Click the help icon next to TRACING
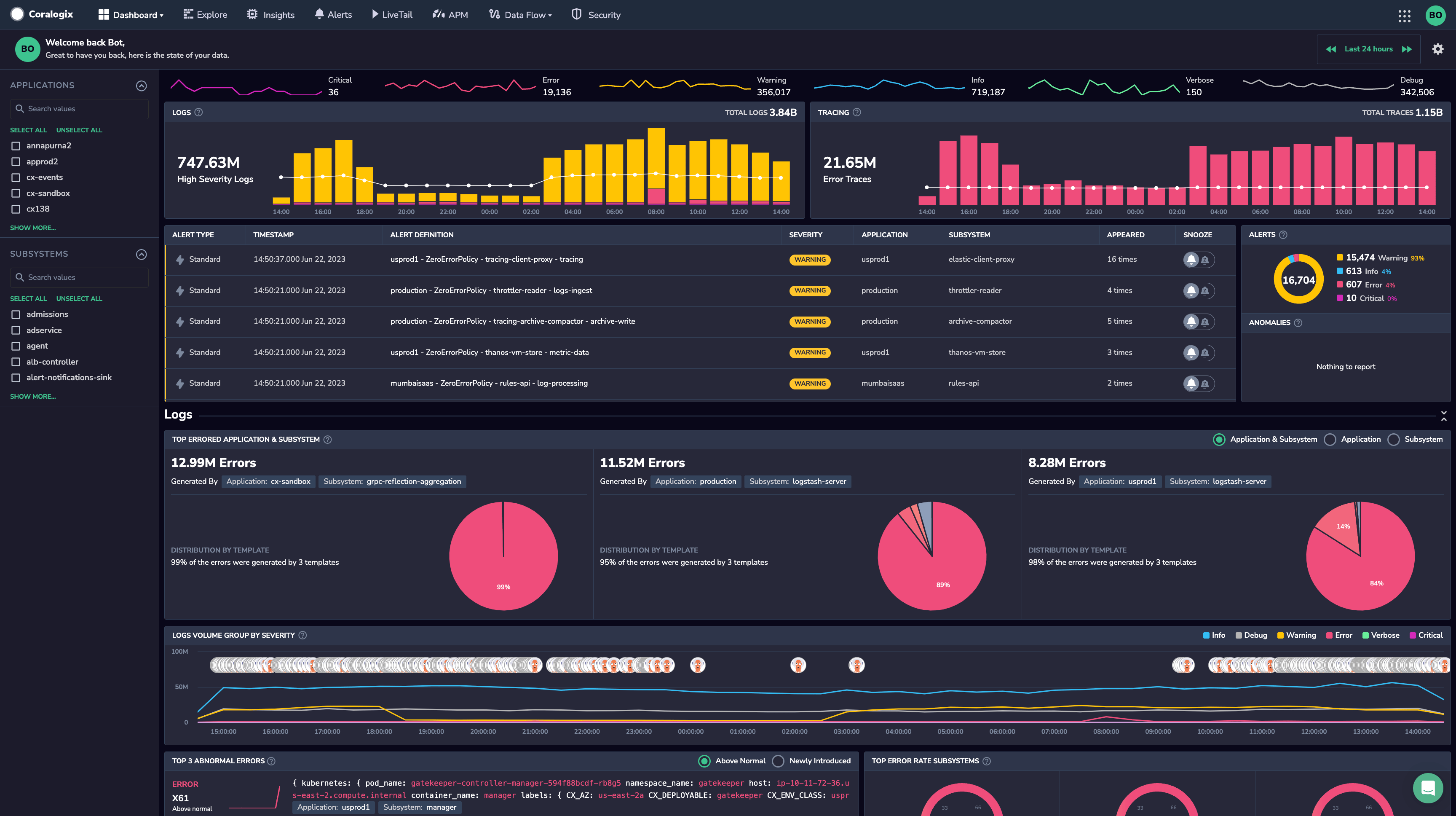Image resolution: width=1456 pixels, height=816 pixels. click(x=856, y=112)
